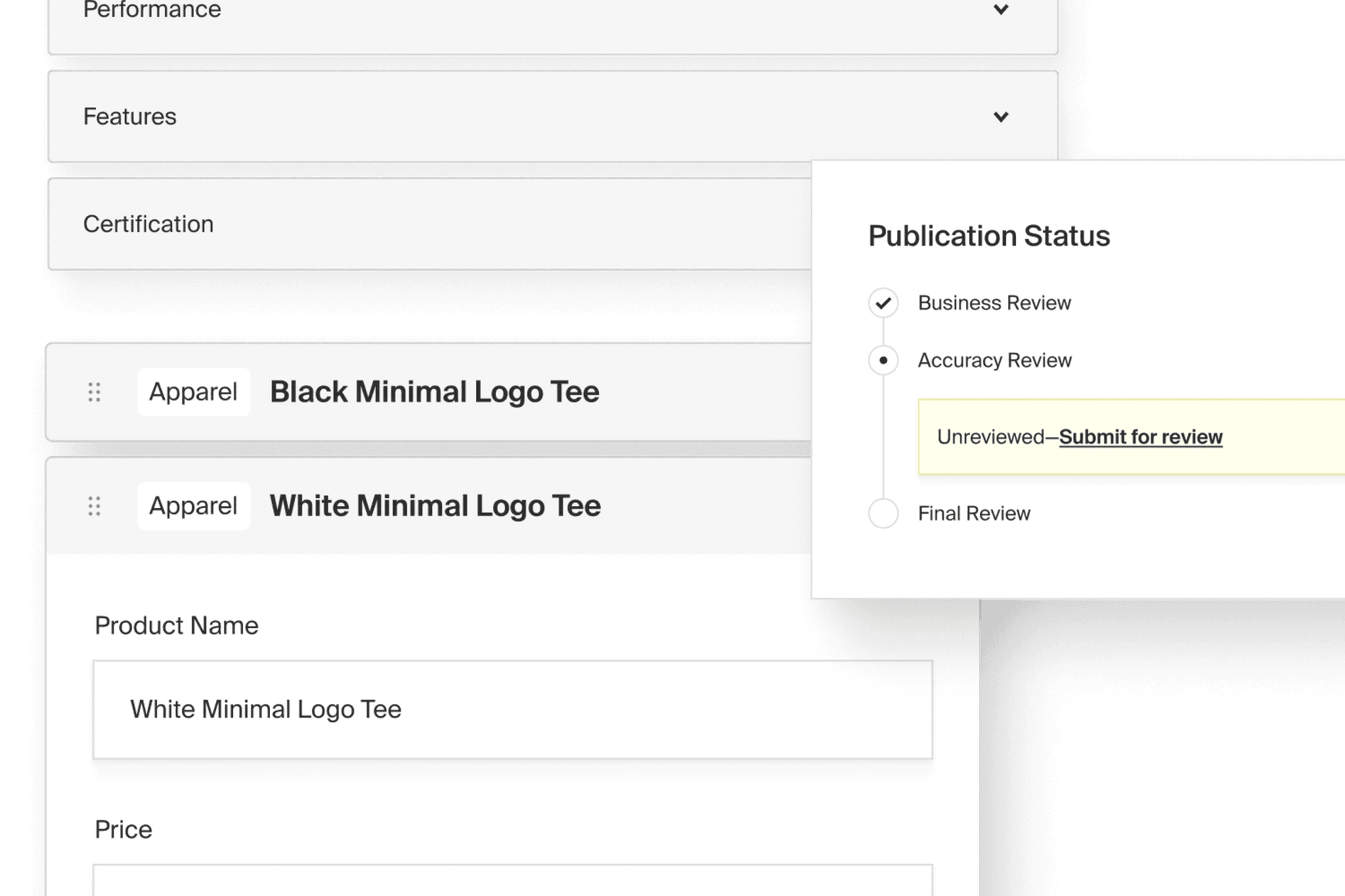Click drag handle beside White Minimal Logo Tee

95,506
